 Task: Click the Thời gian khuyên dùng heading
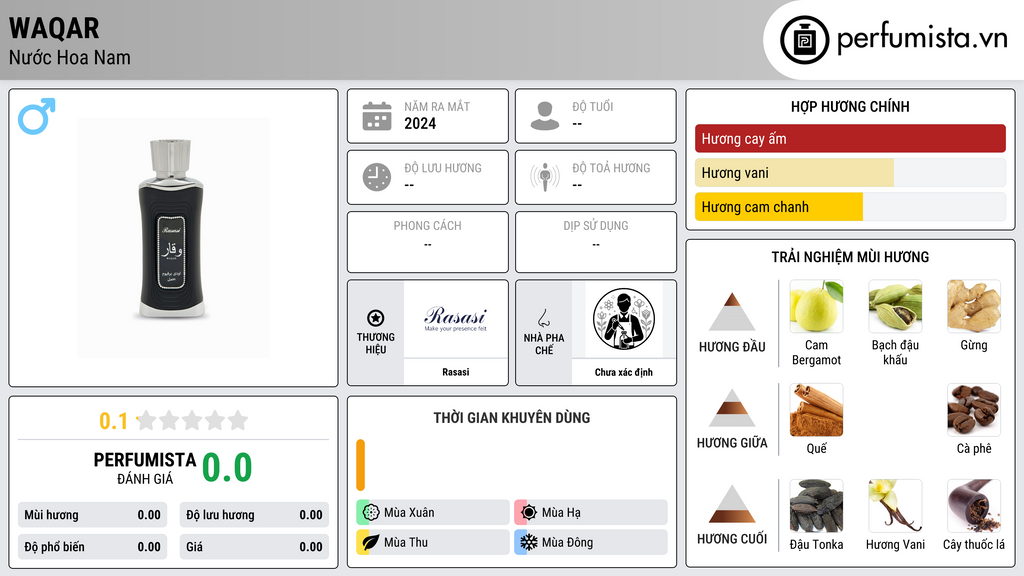[x=512, y=418]
